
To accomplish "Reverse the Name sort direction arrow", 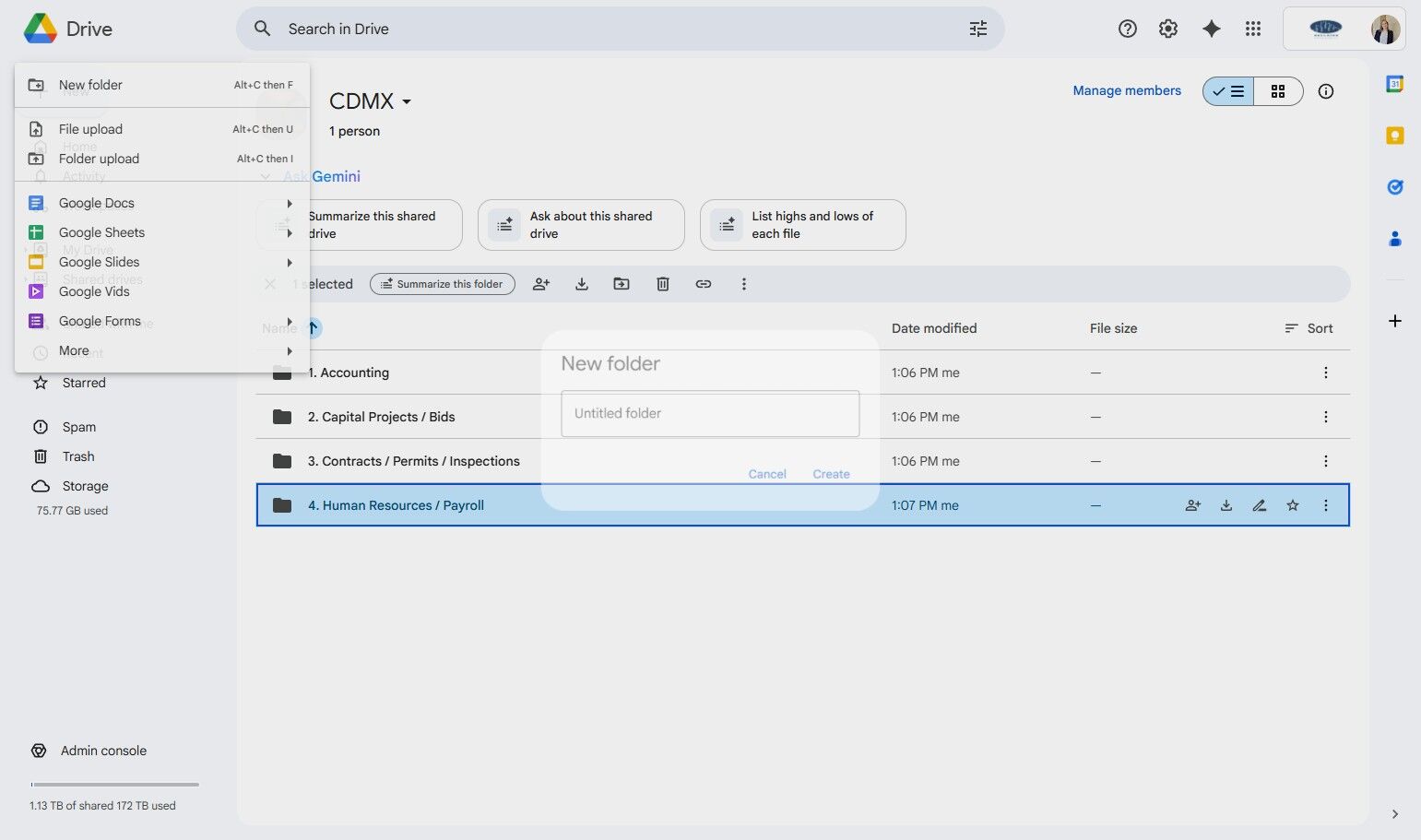I will coord(313,328).
